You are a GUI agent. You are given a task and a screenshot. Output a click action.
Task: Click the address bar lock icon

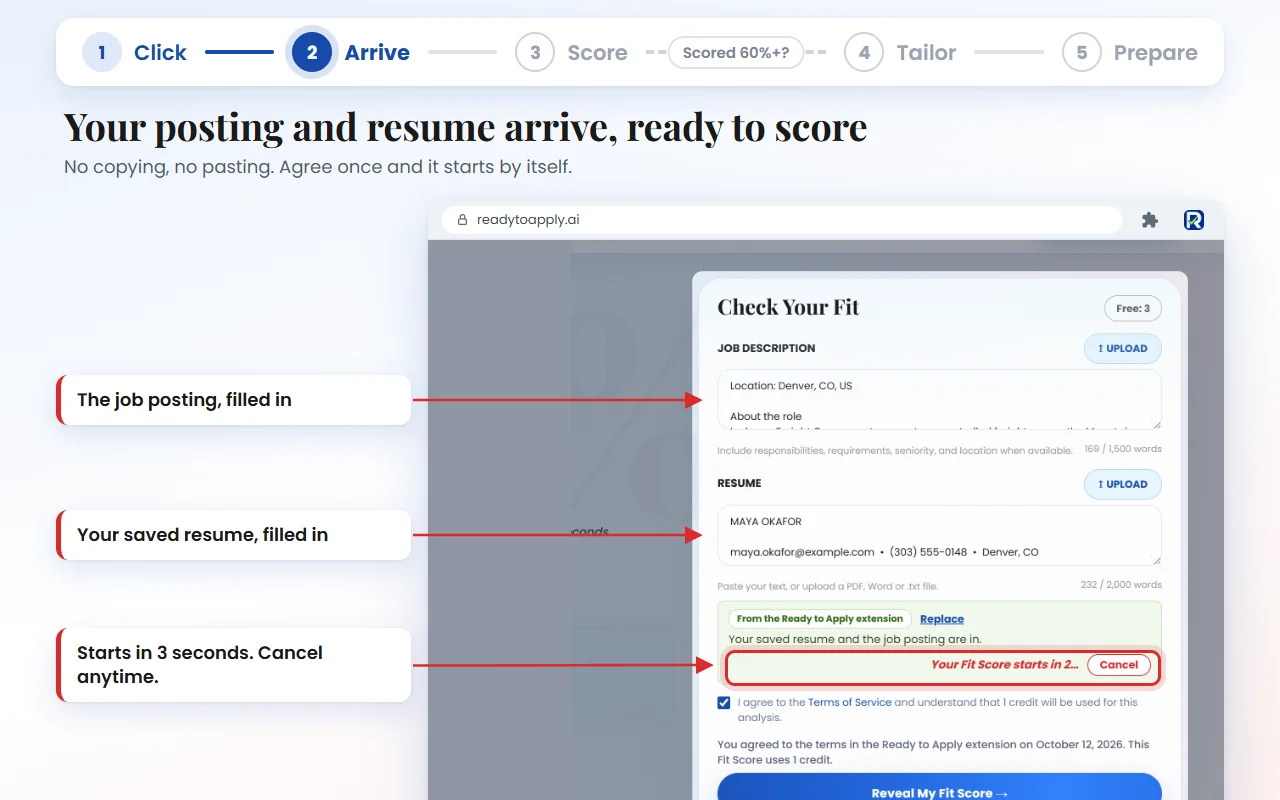point(462,220)
